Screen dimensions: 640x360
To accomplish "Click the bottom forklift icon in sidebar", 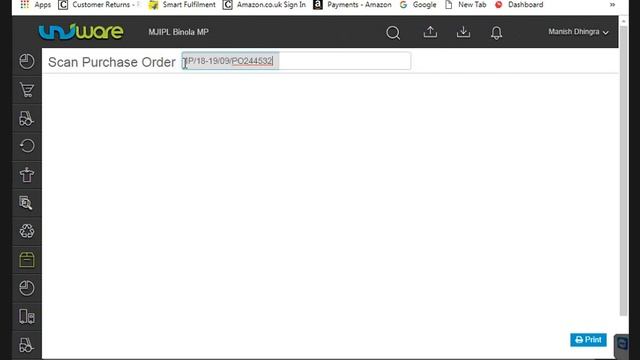I will [27, 345].
